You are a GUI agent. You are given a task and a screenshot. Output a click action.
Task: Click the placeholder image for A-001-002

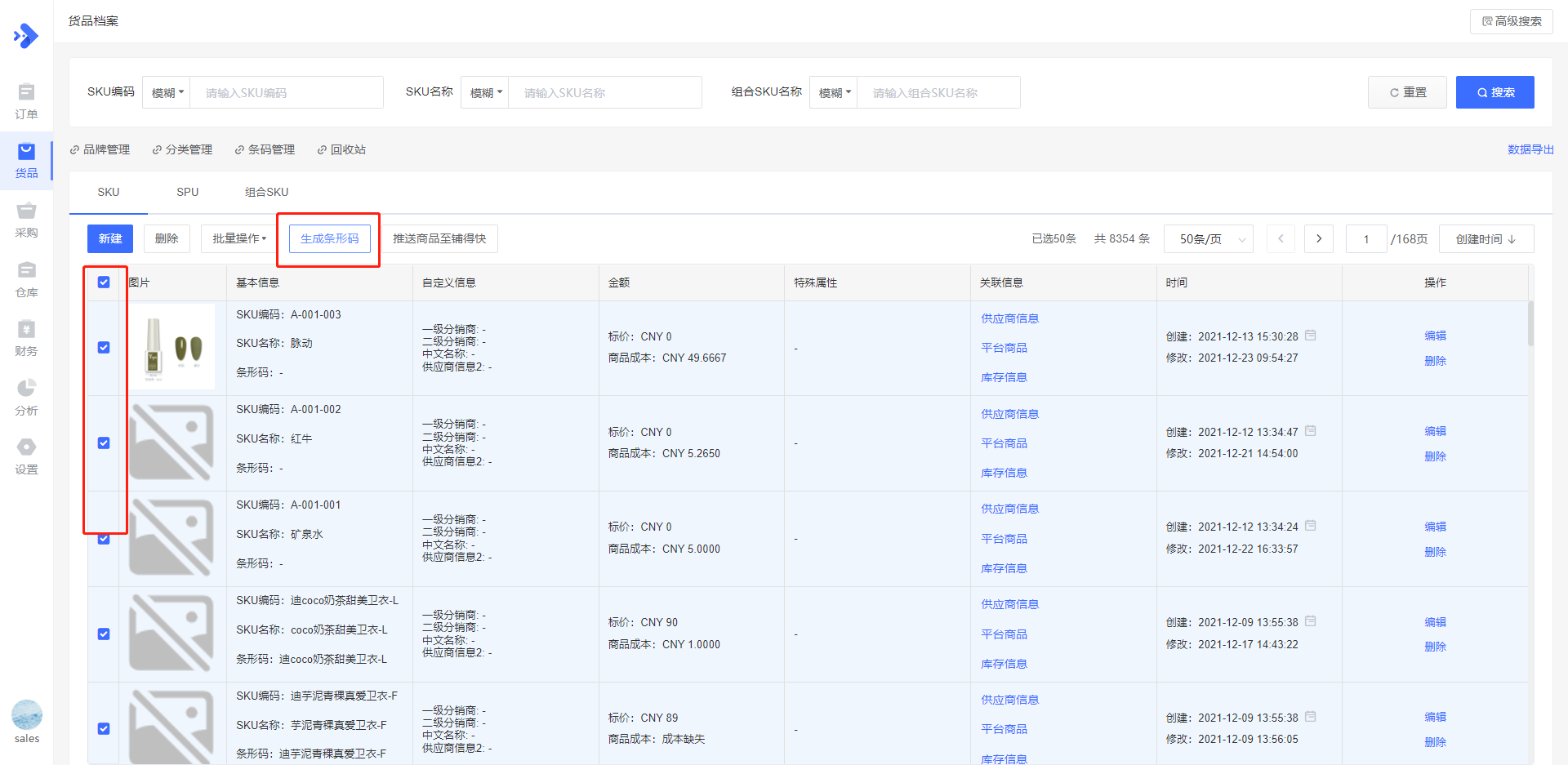point(172,443)
